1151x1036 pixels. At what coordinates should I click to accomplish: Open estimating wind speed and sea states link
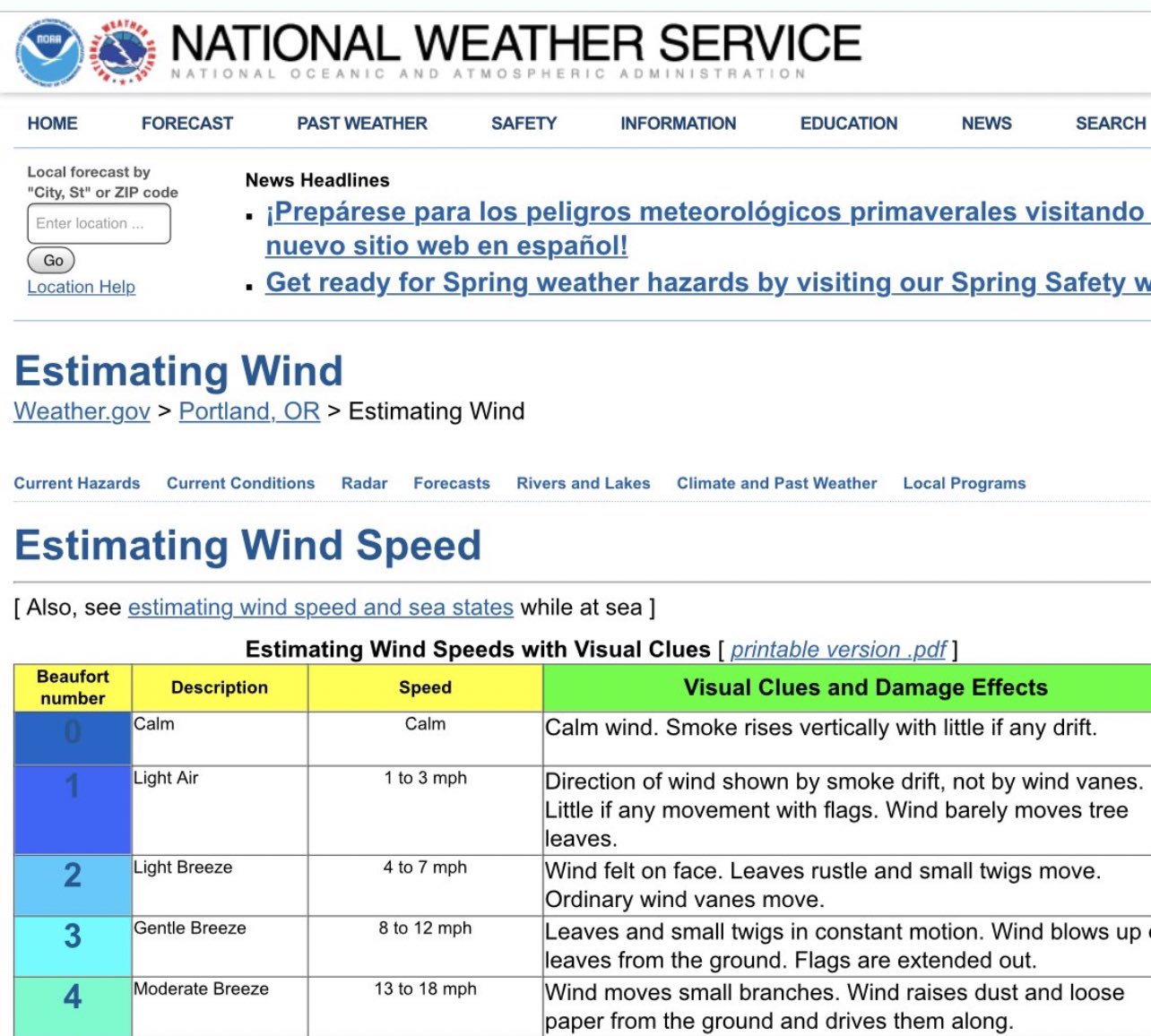point(320,608)
